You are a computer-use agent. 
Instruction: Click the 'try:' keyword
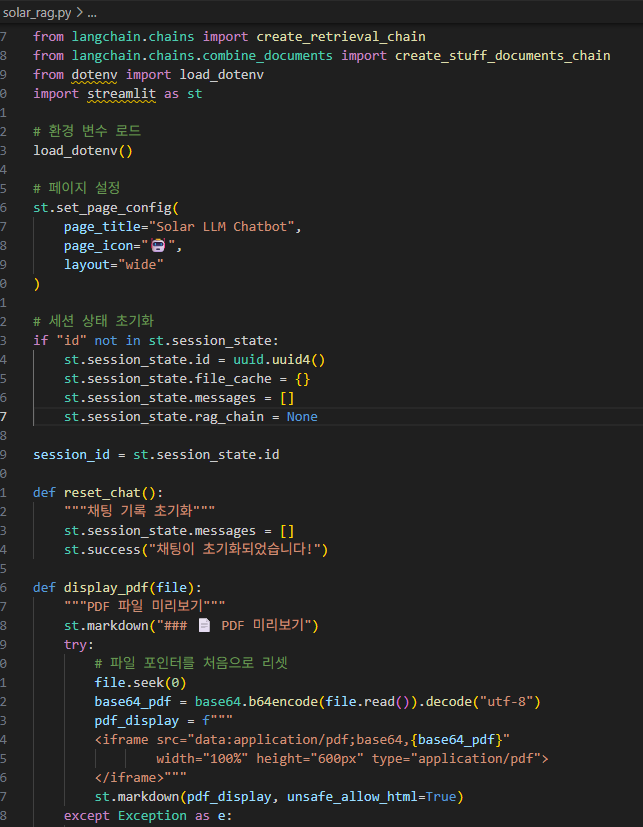tap(79, 645)
